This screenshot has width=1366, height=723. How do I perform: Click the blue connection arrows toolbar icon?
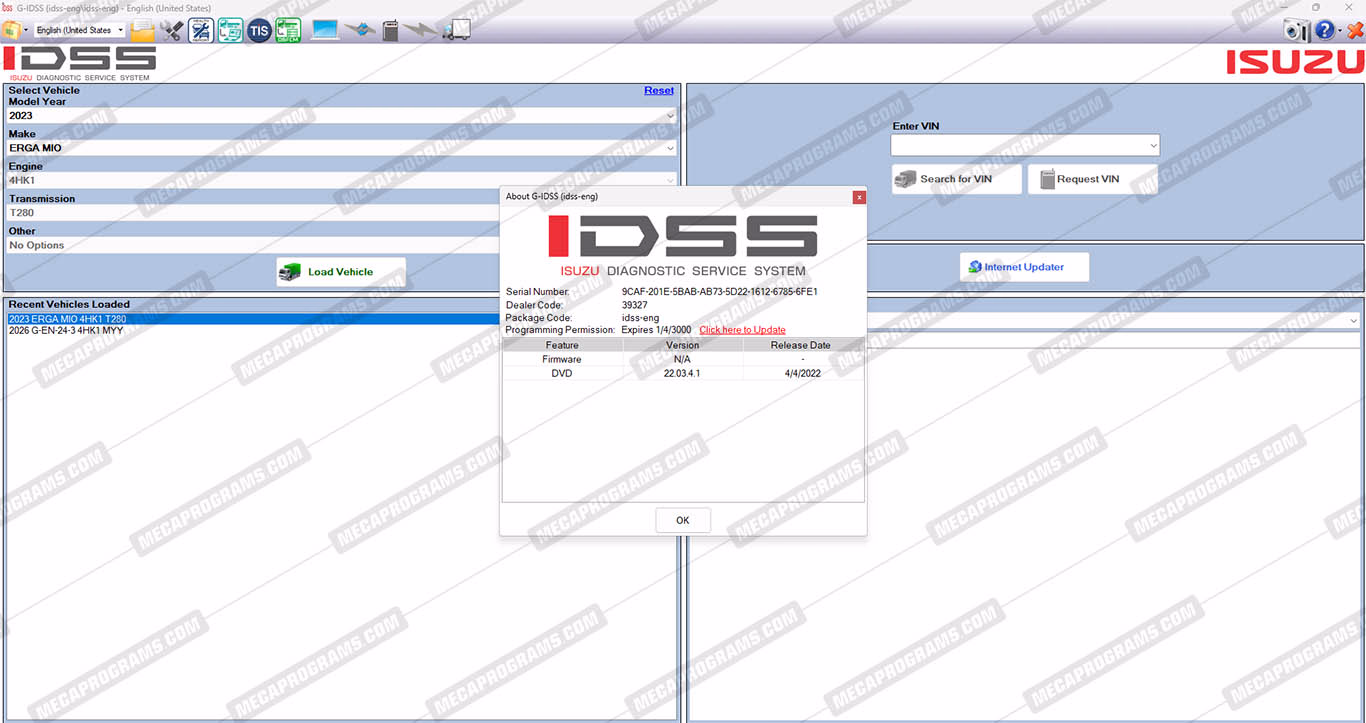(360, 30)
